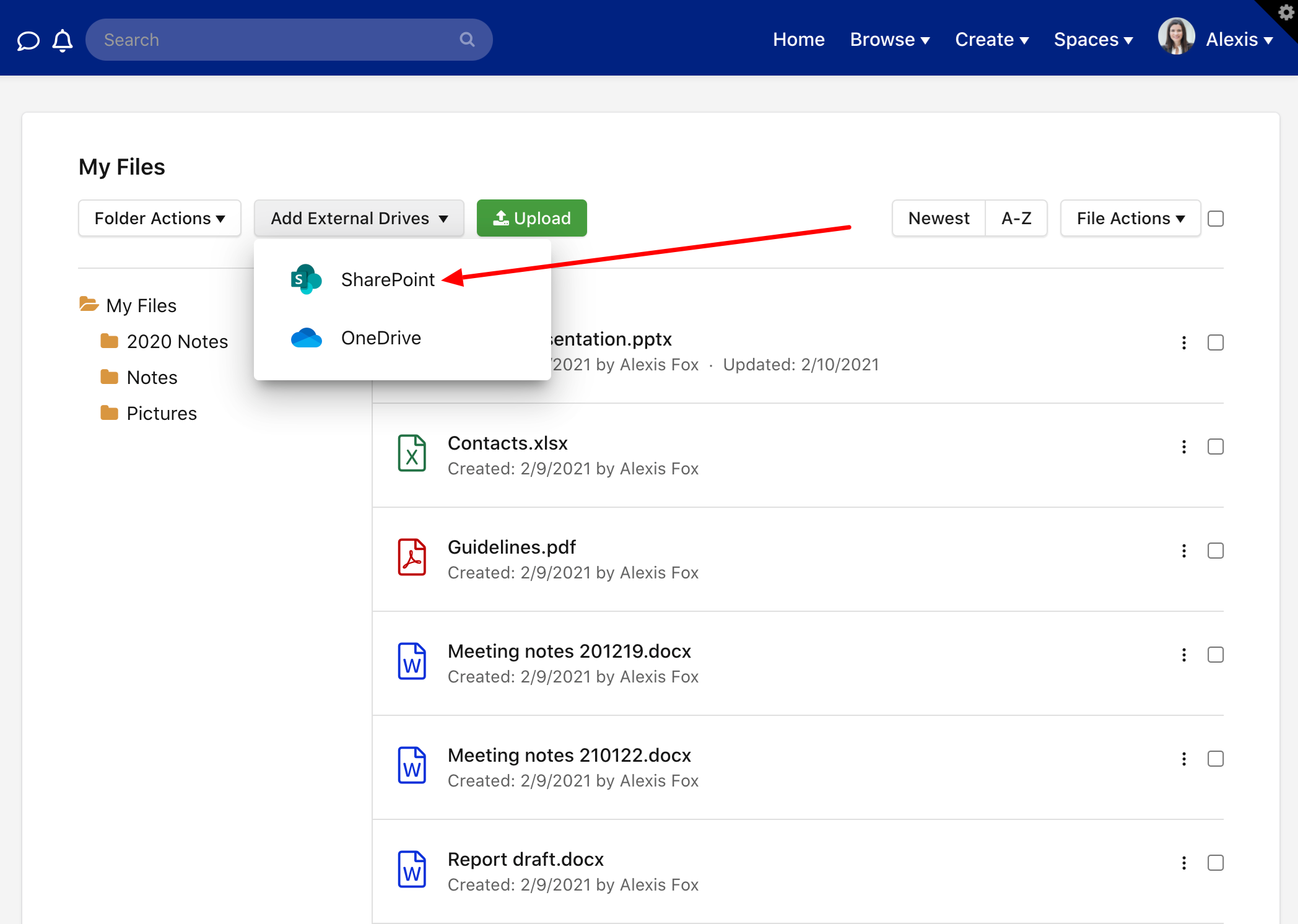
Task: Click the 2020 Notes folder icon
Action: click(x=109, y=341)
